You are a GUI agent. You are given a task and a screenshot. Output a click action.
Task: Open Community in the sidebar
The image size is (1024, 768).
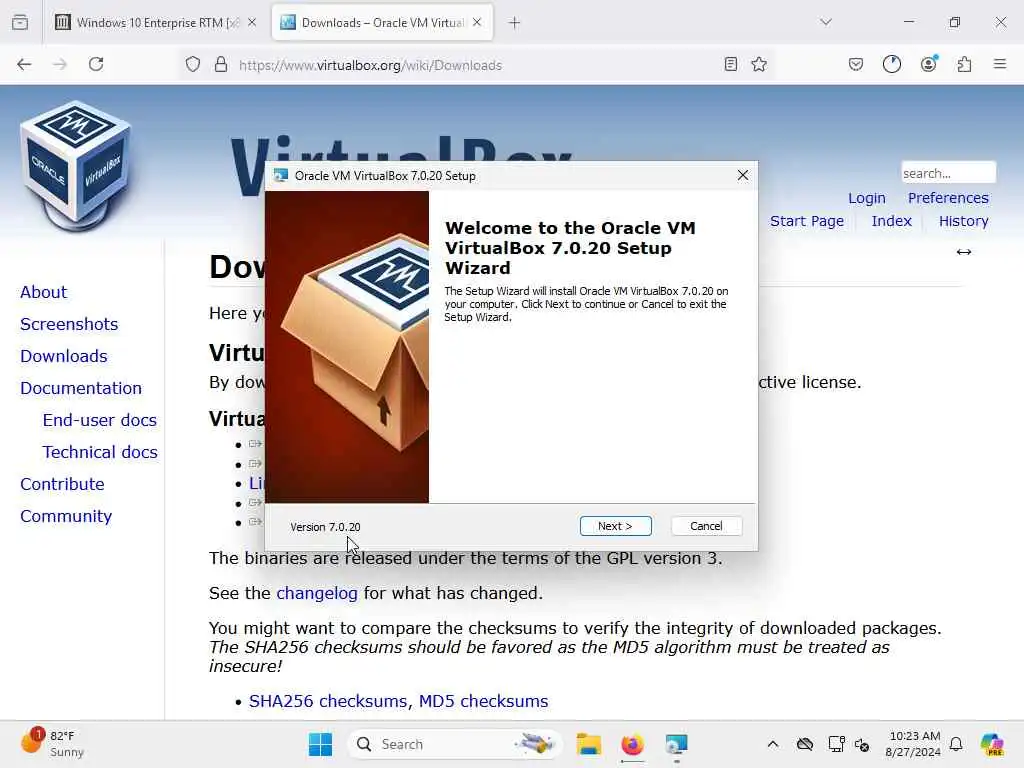point(65,516)
